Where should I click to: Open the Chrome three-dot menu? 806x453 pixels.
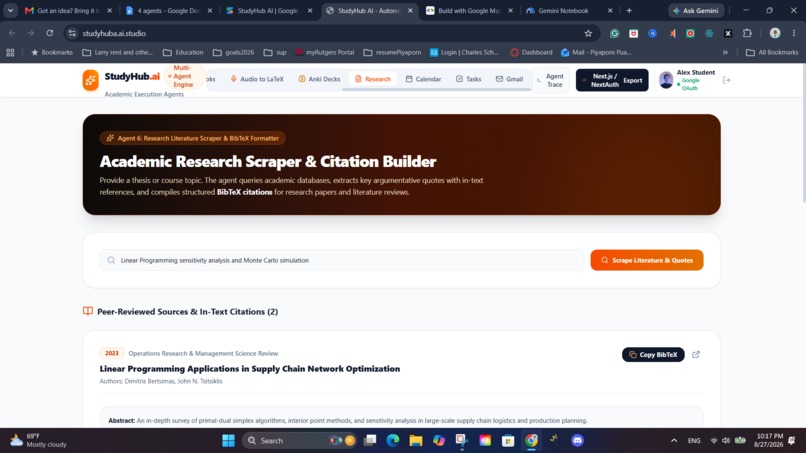point(794,33)
